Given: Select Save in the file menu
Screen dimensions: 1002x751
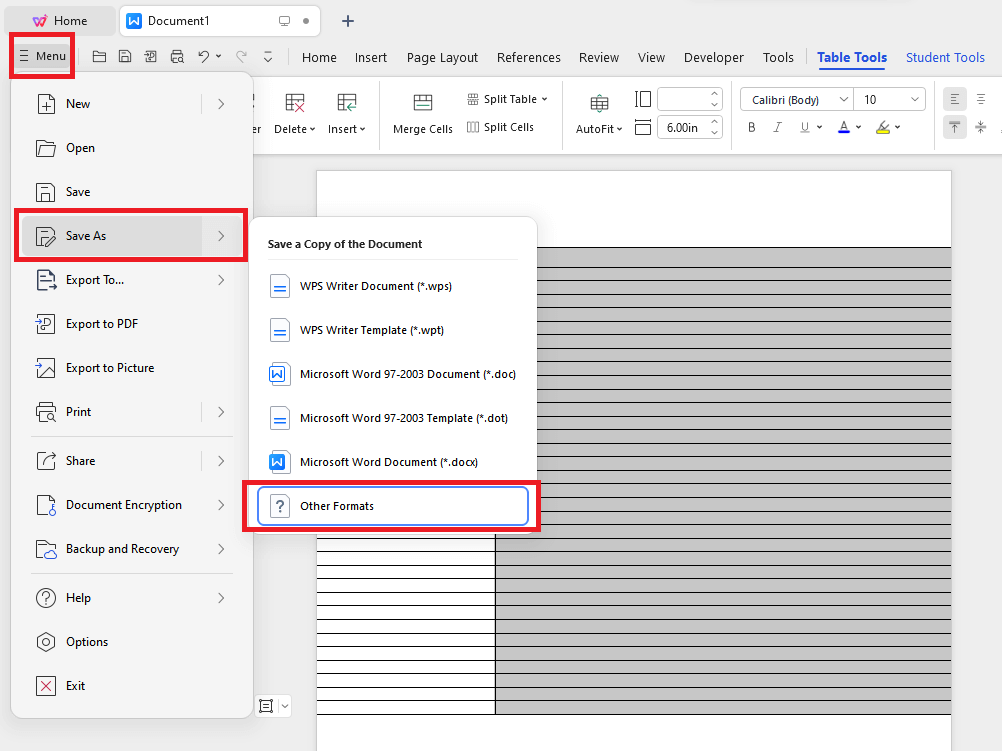Looking at the screenshot, I should (x=132, y=192).
